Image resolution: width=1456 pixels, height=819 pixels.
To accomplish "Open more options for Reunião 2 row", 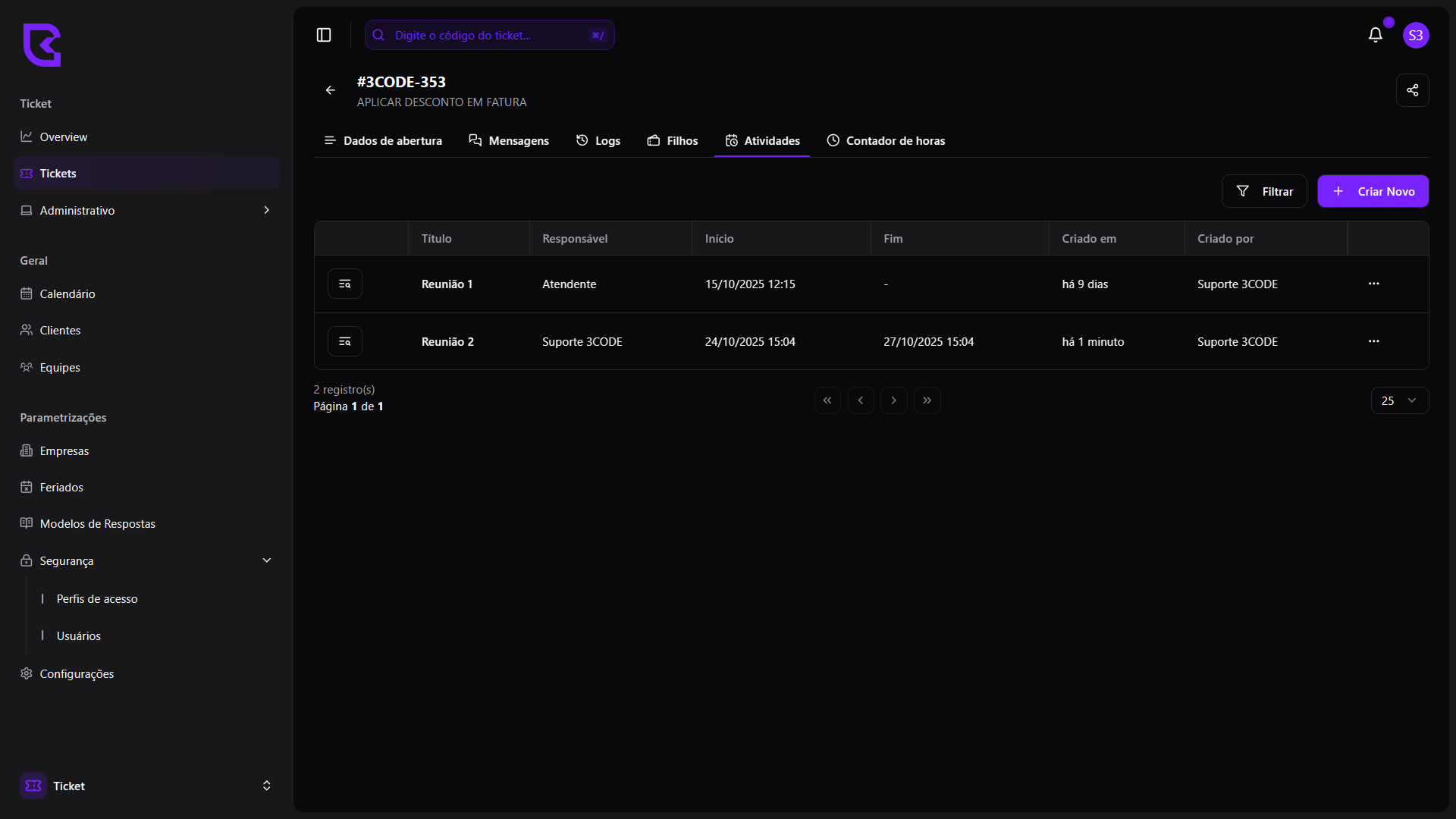I will 1373,341.
